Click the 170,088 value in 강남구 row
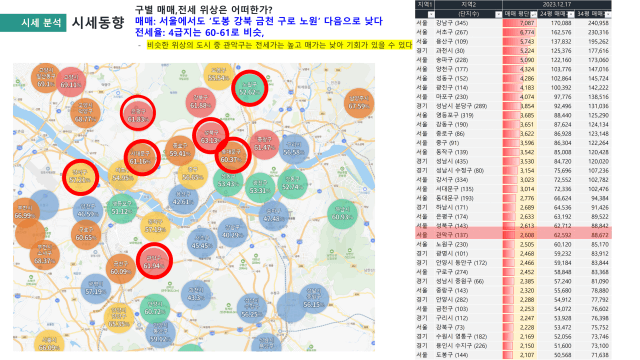 [561, 23]
